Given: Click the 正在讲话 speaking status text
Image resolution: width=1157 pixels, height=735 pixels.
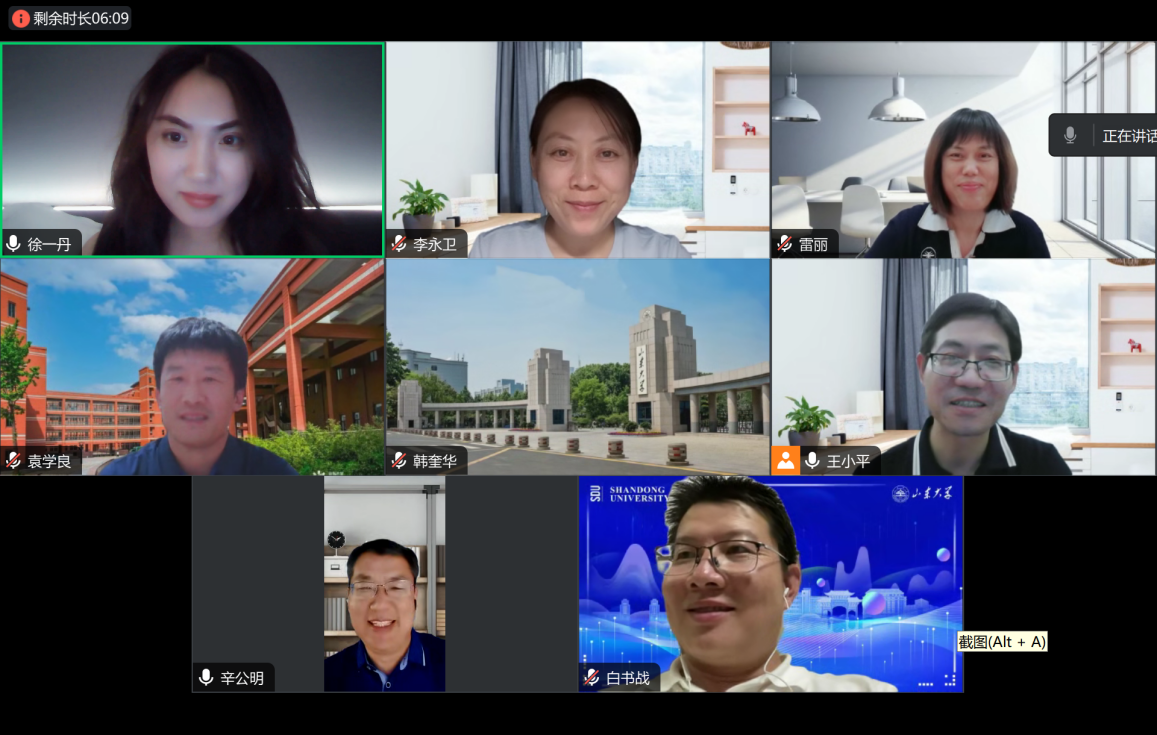Looking at the screenshot, I should (1129, 136).
